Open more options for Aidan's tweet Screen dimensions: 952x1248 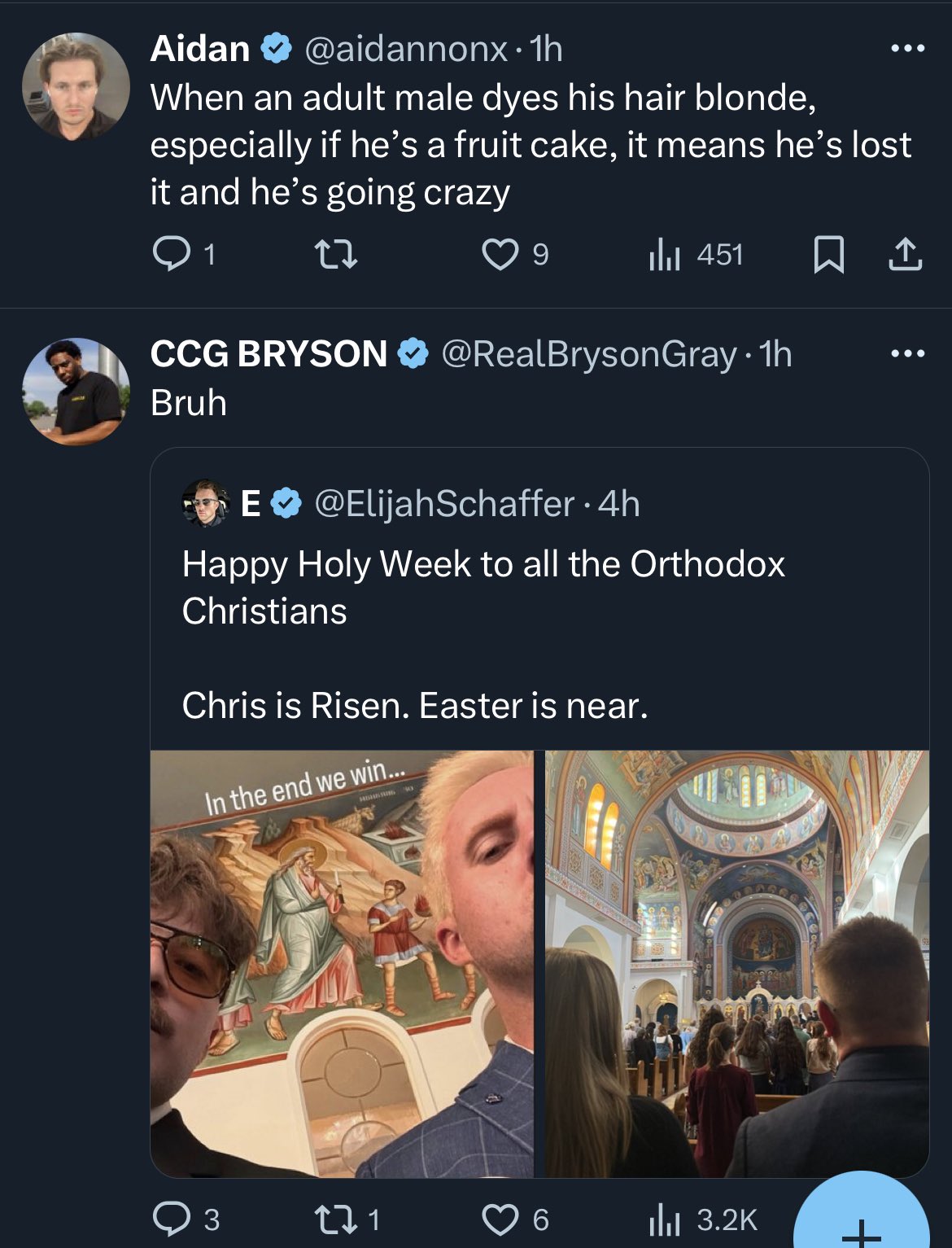point(907,49)
